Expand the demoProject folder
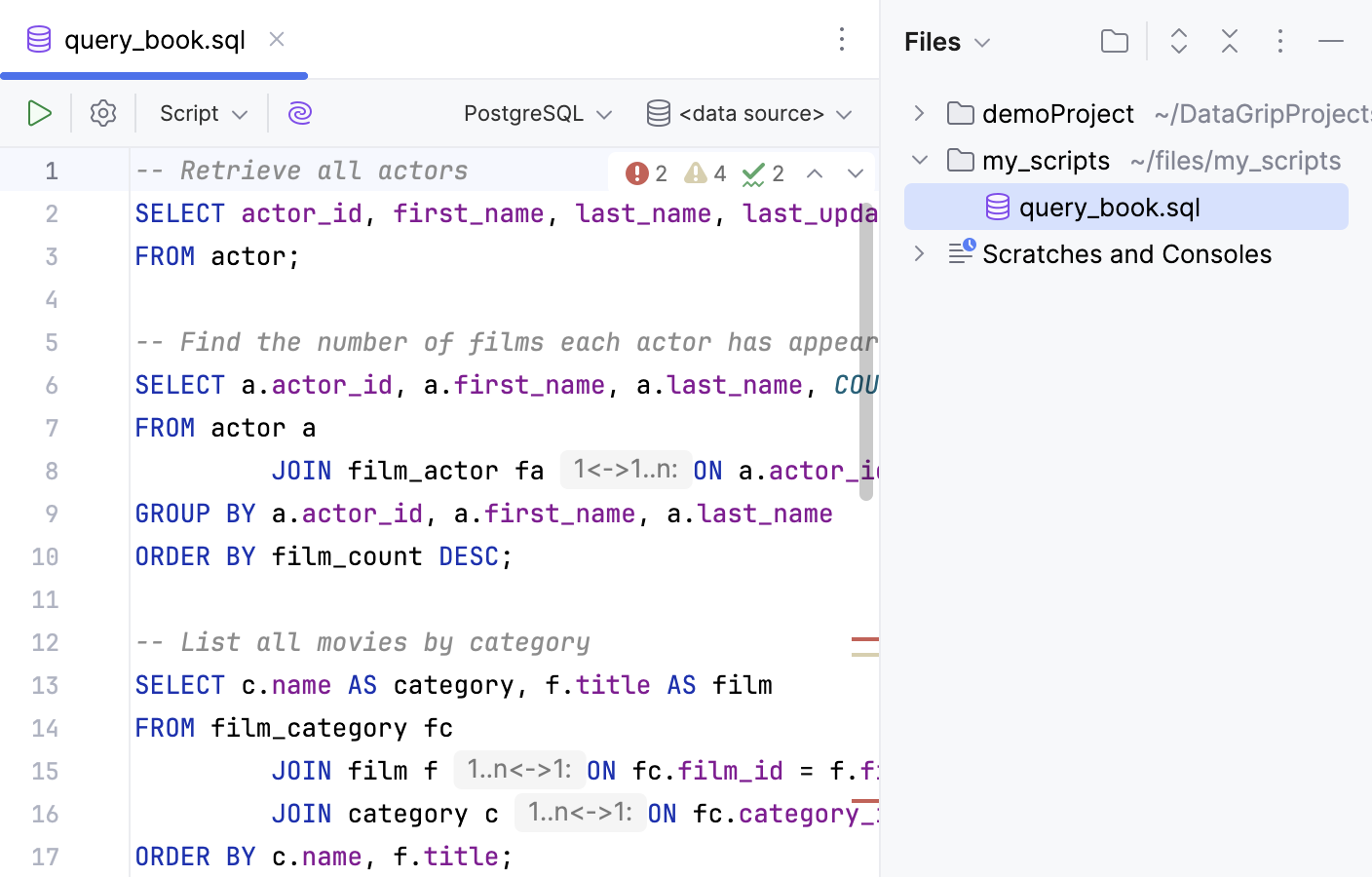Screen dimensions: 1372x877 (x=917, y=113)
